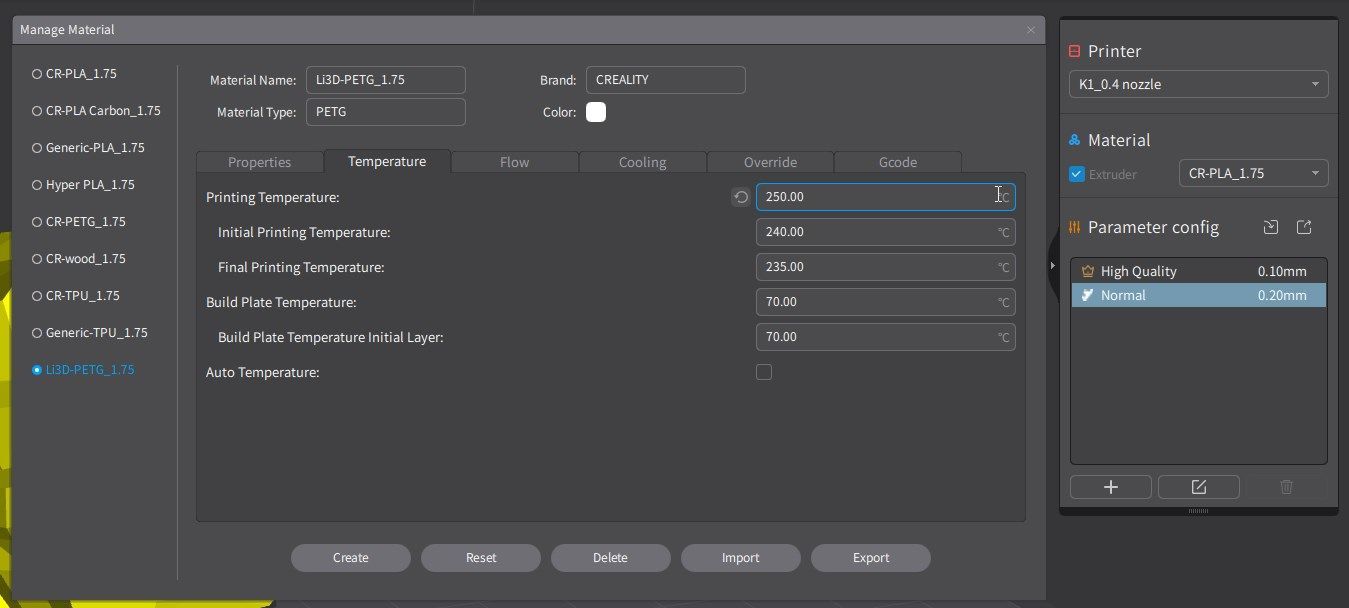The image size is (1349, 608).
Task: Click the edit profile pencil icon
Action: [x=1198, y=487]
